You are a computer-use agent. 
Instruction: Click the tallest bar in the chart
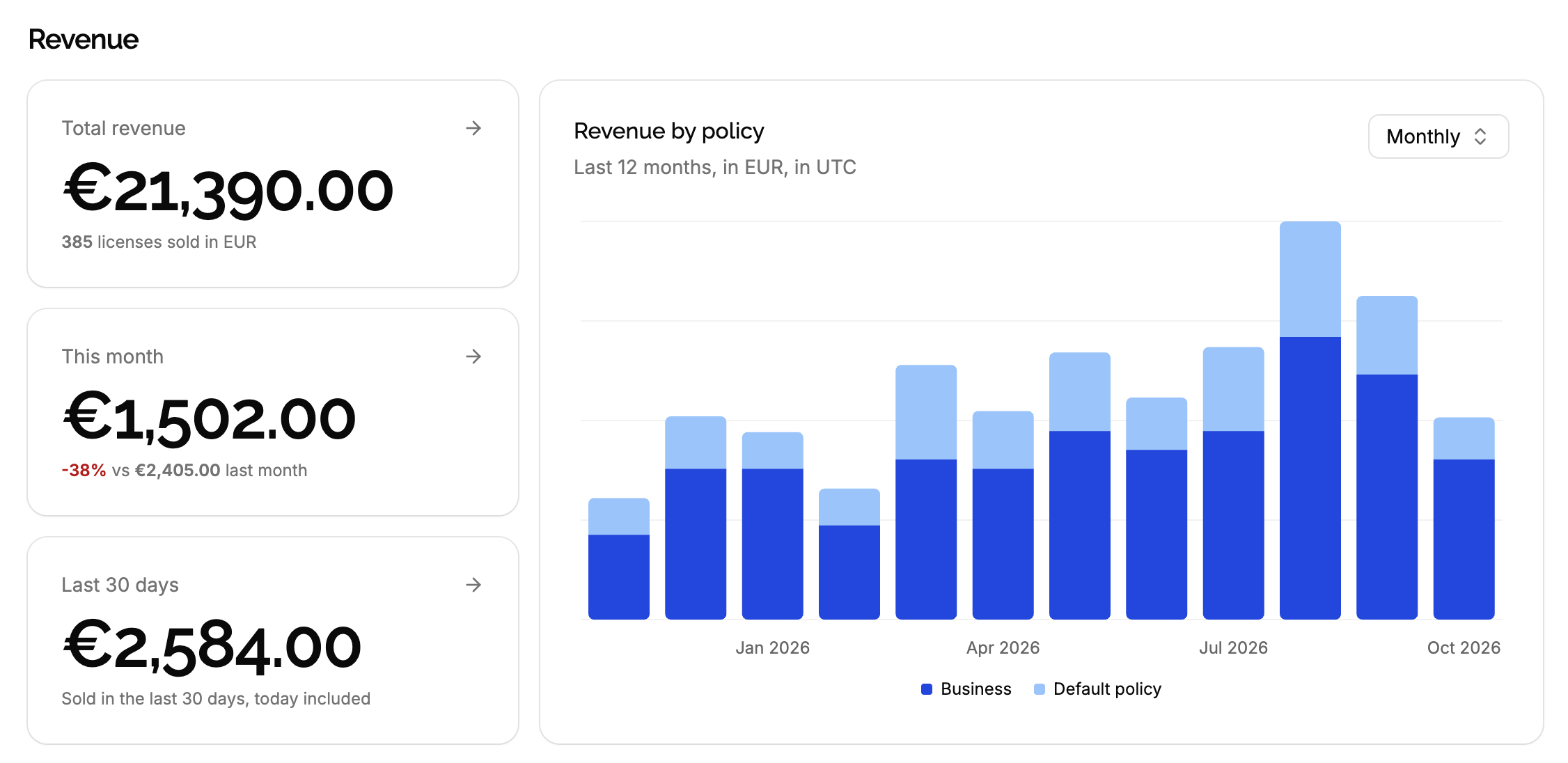point(1310,420)
